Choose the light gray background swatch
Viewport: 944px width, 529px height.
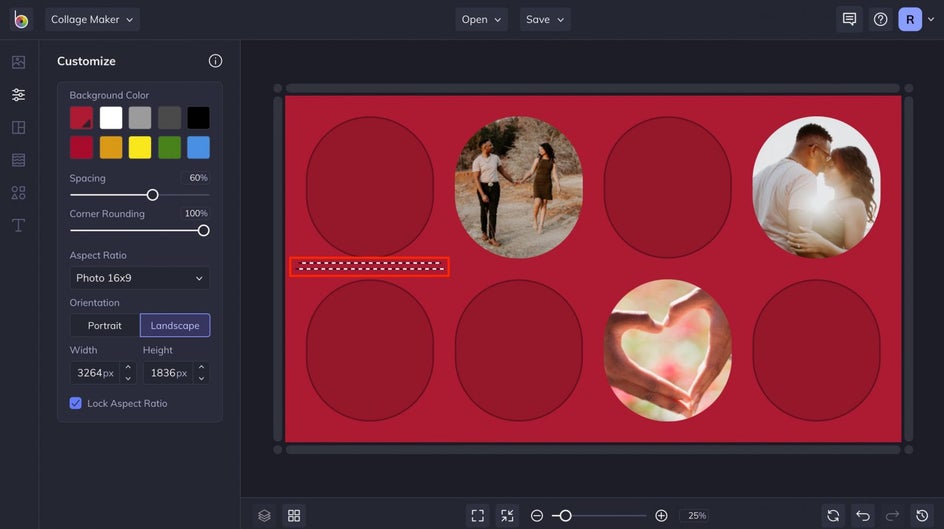(140, 118)
